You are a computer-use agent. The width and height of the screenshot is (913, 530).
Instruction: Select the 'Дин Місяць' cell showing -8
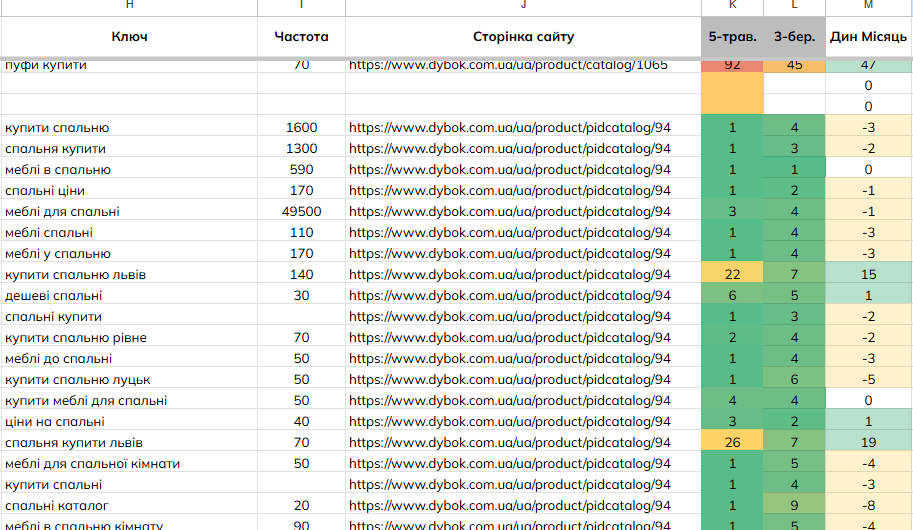point(868,506)
